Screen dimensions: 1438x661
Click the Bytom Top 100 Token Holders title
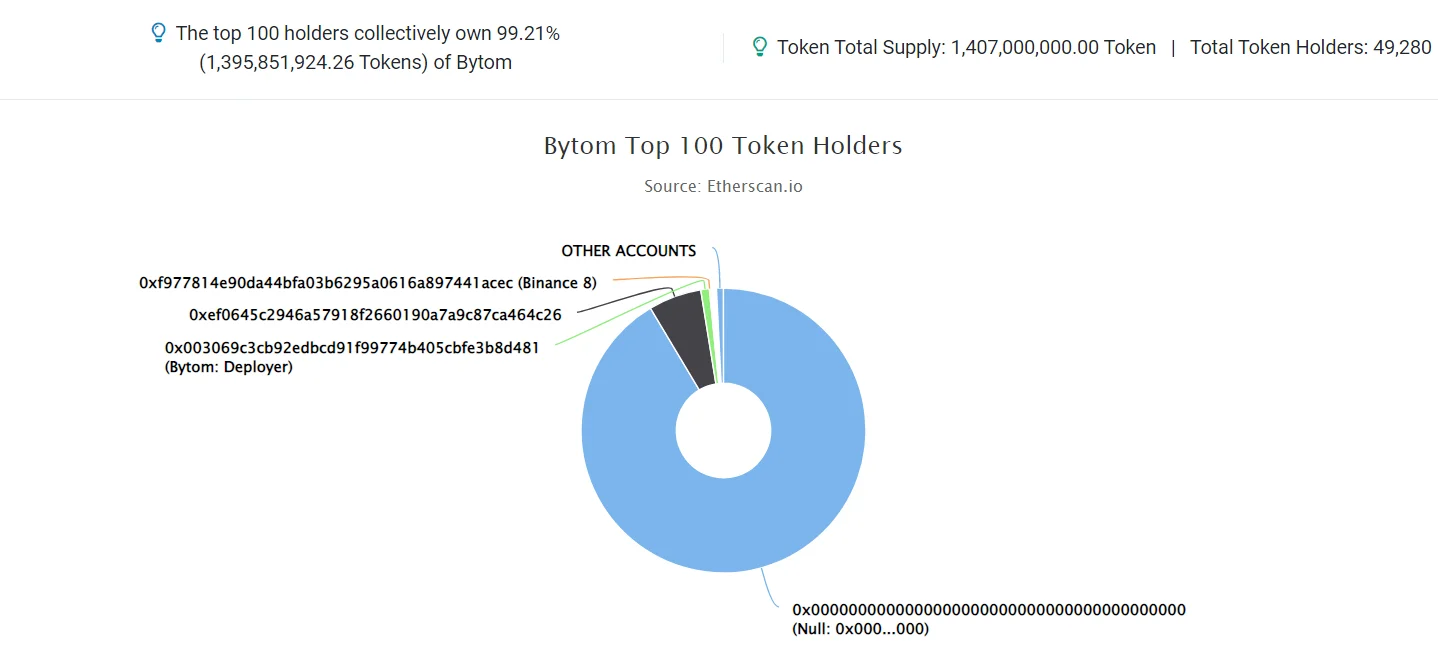(723, 146)
